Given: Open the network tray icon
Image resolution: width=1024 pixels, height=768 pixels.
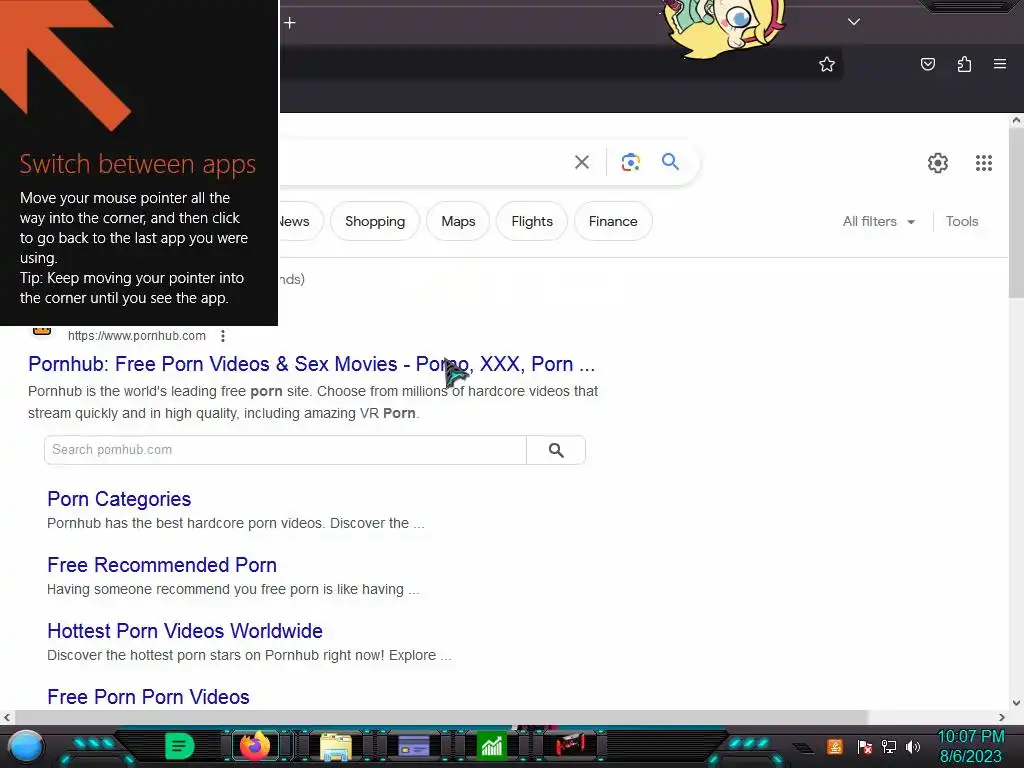Looking at the screenshot, I should (x=889, y=746).
